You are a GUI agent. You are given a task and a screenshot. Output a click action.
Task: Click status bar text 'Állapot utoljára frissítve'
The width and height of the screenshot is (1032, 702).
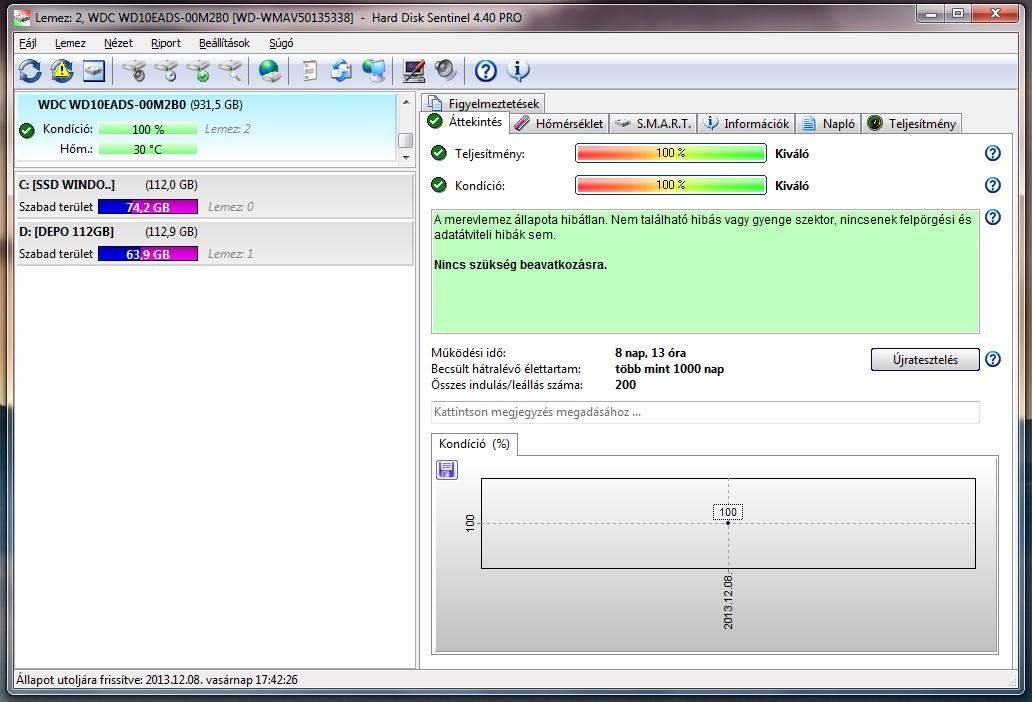coord(79,680)
